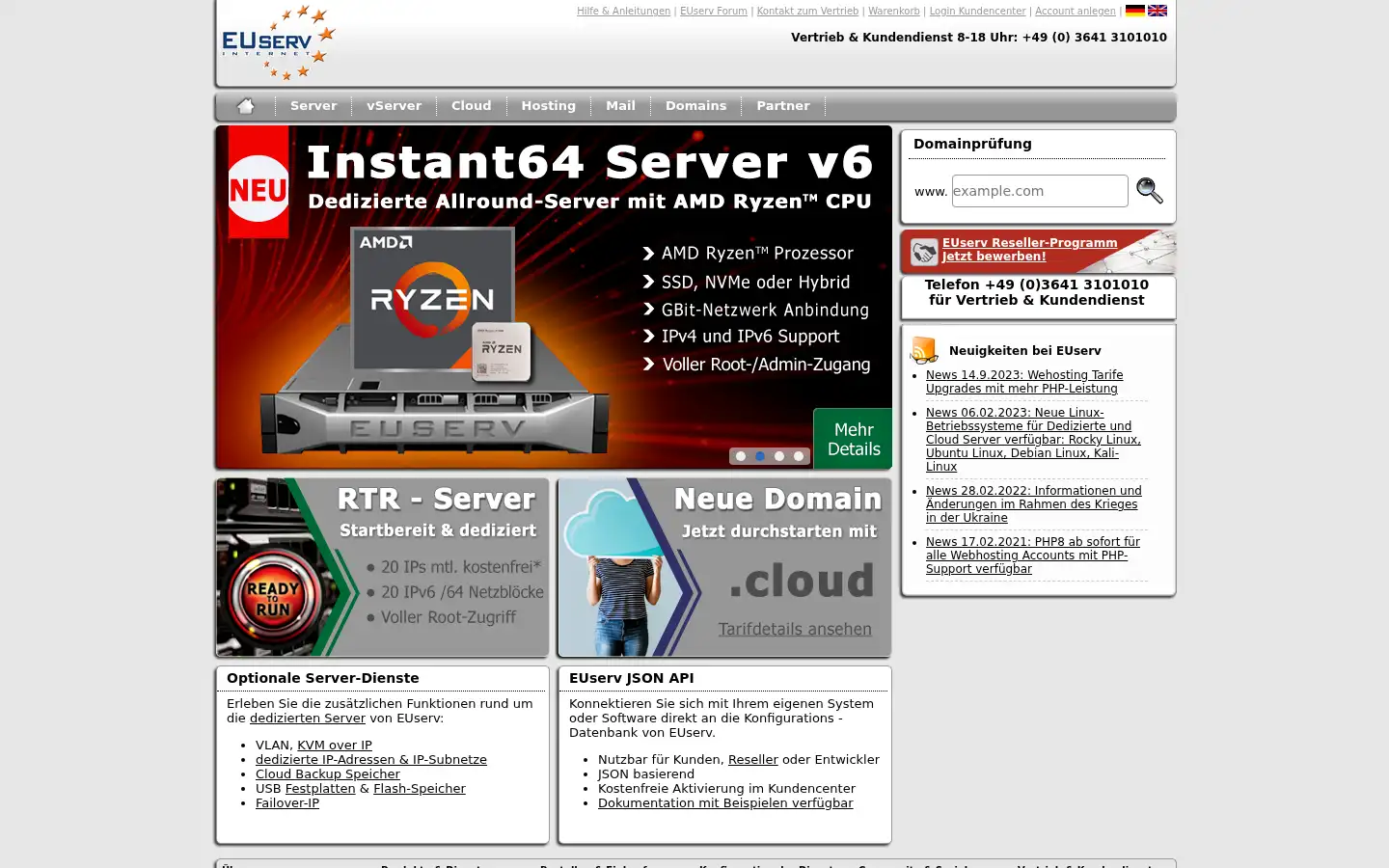Select the second slider dot
The height and width of the screenshot is (868, 1389).
[x=760, y=456]
